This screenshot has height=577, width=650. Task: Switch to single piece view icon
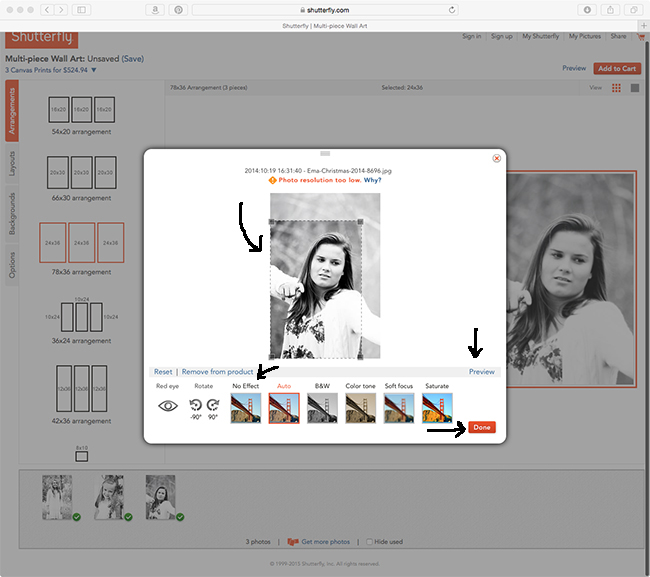(635, 88)
